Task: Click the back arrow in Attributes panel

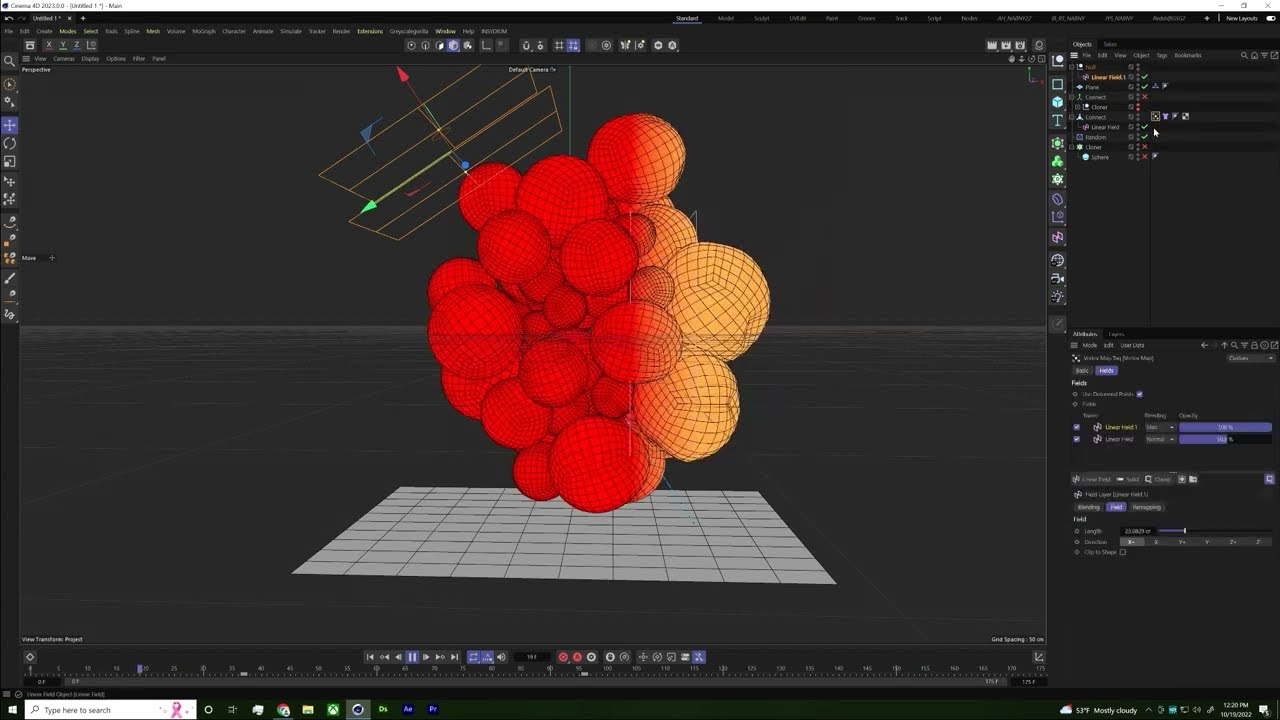Action: (1204, 345)
